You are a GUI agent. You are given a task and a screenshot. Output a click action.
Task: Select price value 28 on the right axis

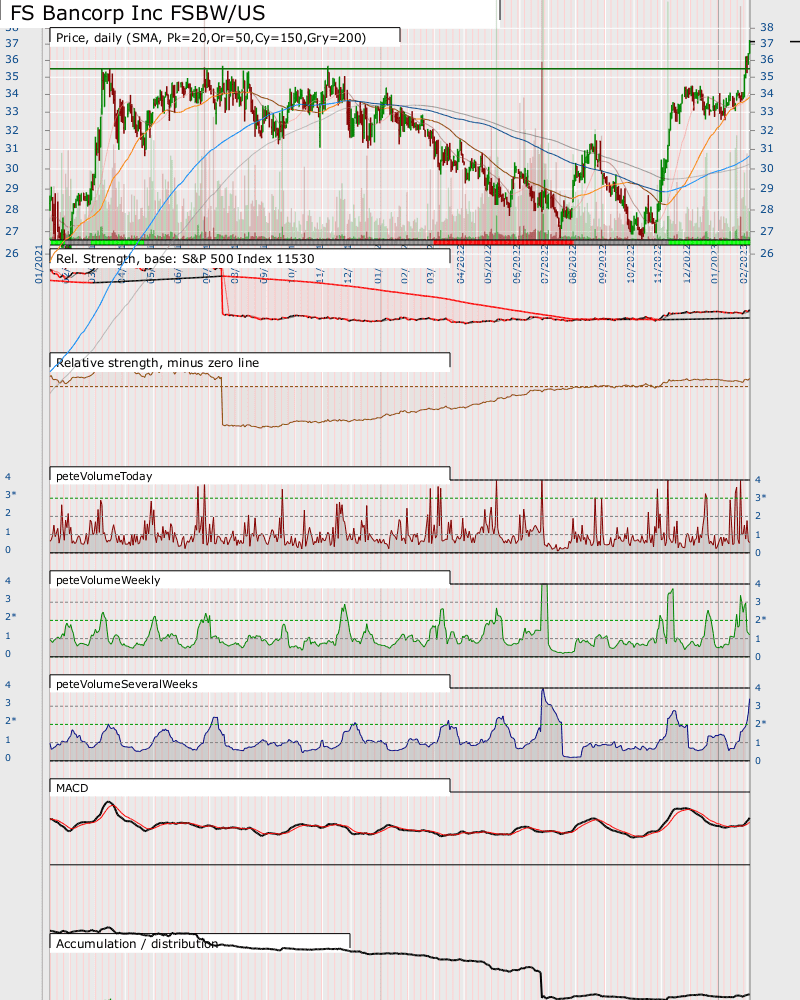[x=766, y=209]
